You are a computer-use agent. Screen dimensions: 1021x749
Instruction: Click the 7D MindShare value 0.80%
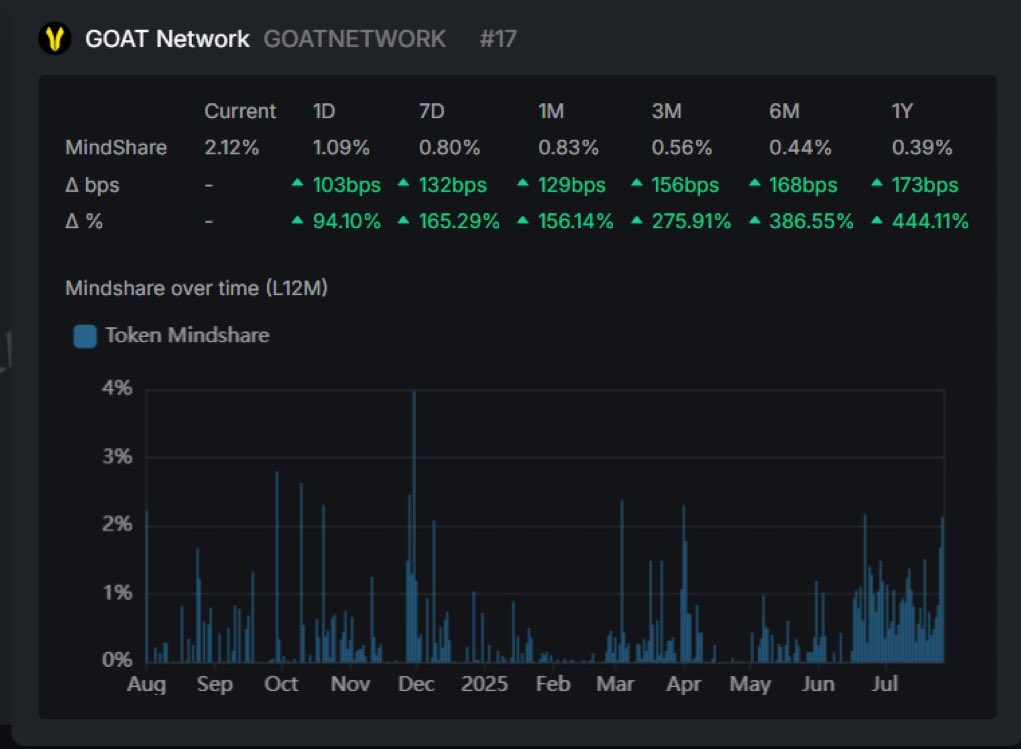449,148
